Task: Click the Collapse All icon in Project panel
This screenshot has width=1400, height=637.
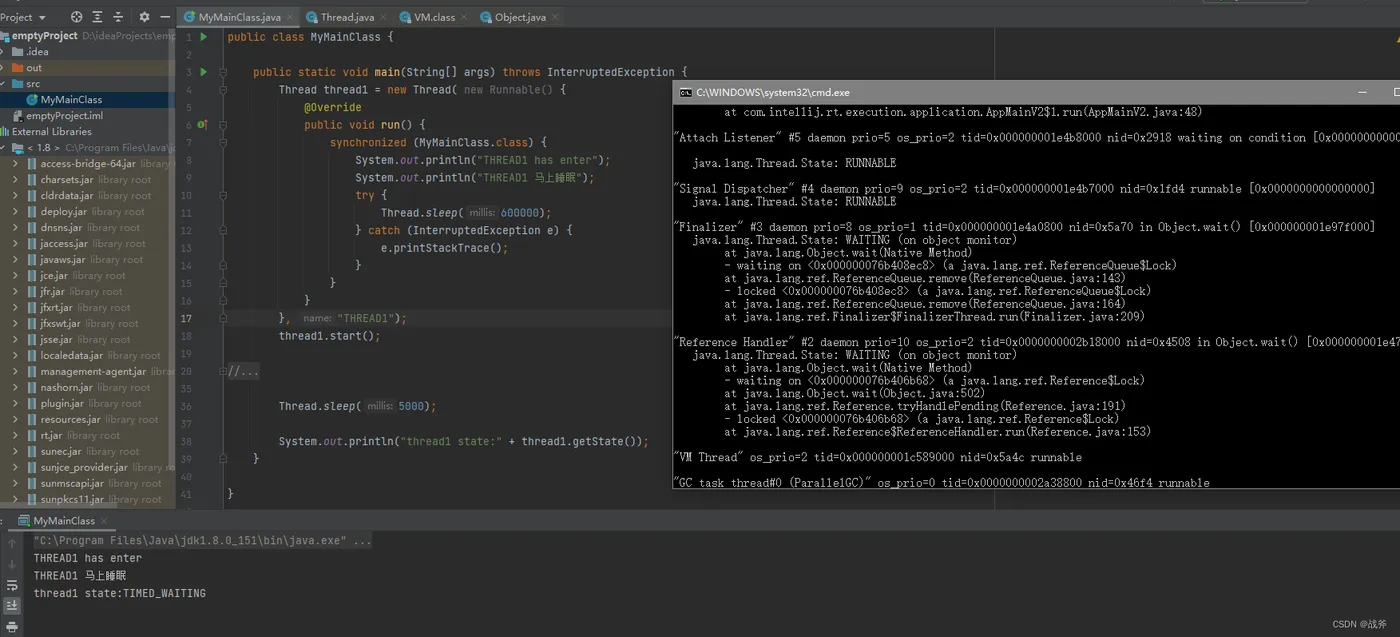Action: pyautogui.click(x=117, y=17)
